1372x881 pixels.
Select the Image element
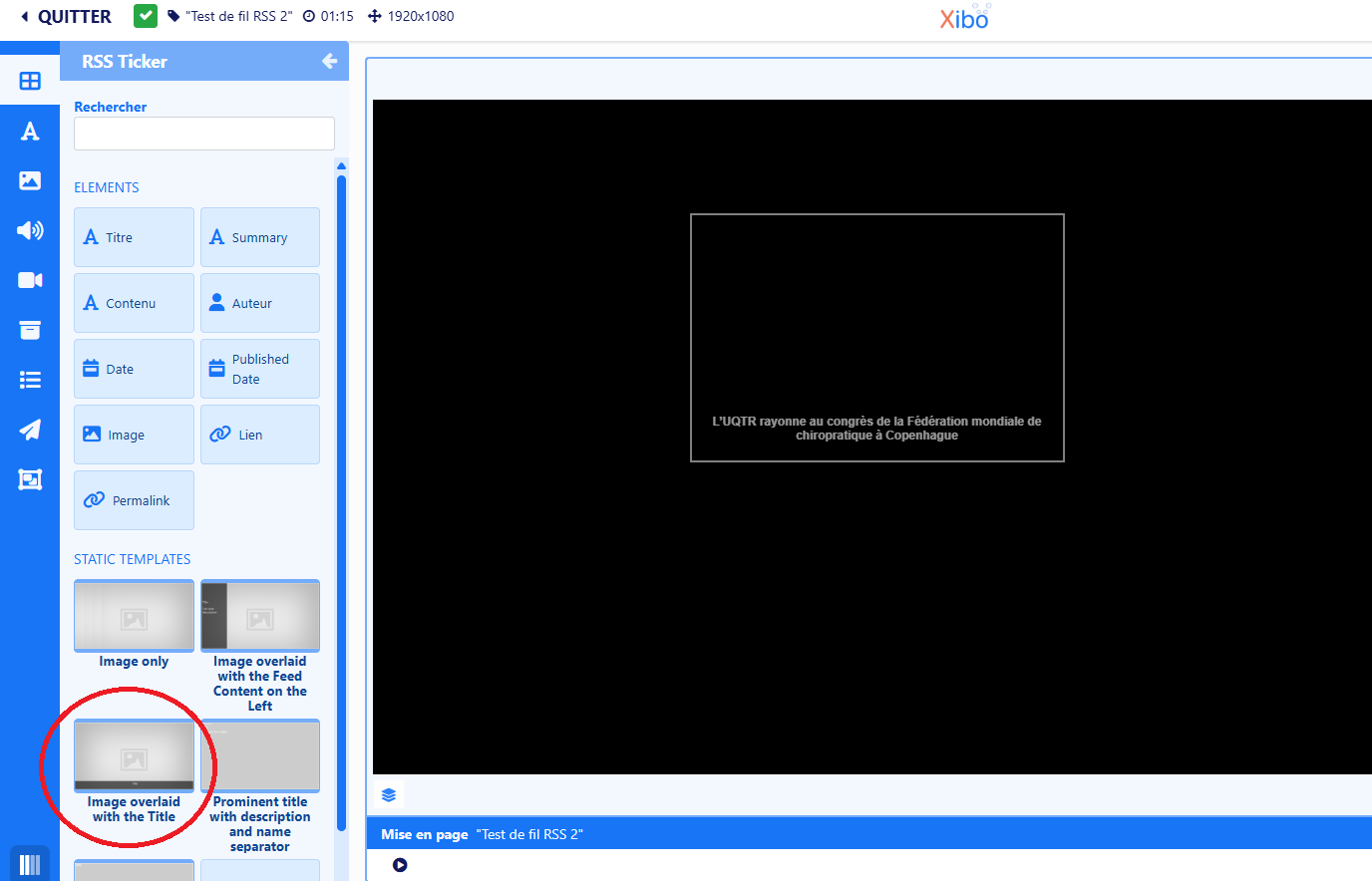134,435
